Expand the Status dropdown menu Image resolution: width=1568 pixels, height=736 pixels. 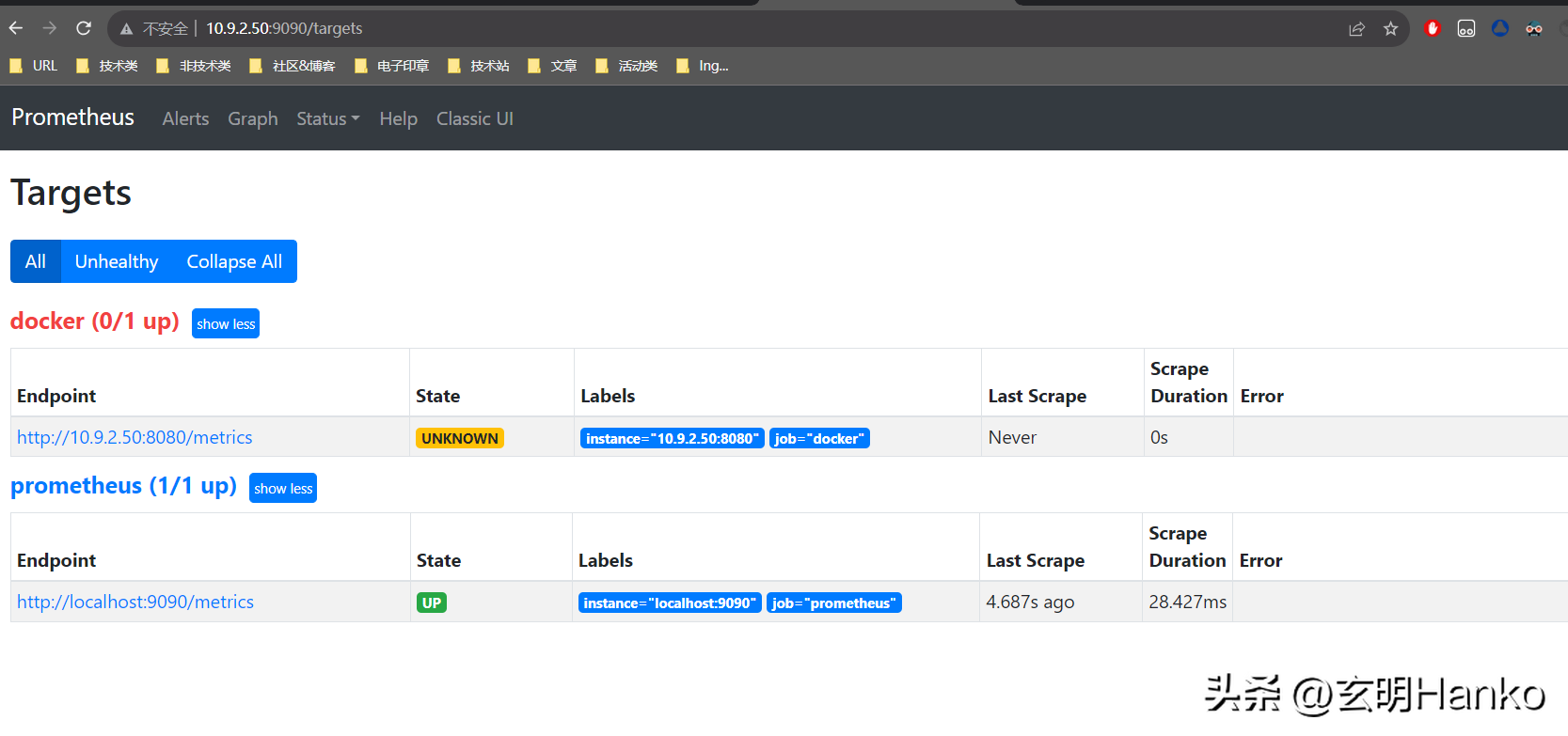[x=328, y=118]
